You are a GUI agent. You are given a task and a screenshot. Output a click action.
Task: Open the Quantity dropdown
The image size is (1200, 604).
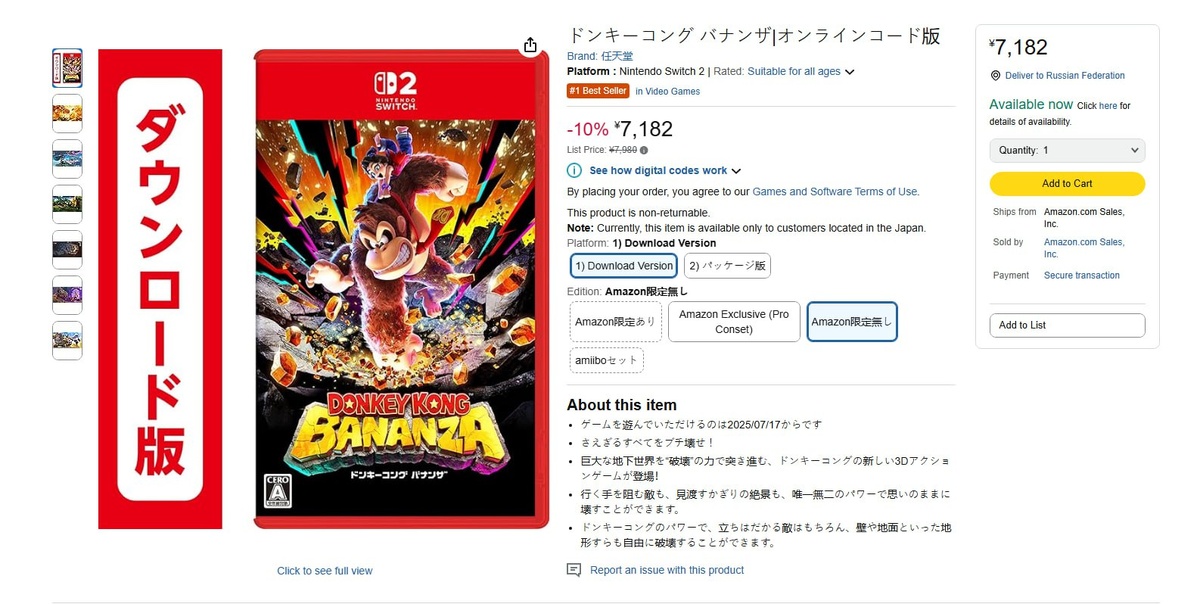tap(1067, 150)
